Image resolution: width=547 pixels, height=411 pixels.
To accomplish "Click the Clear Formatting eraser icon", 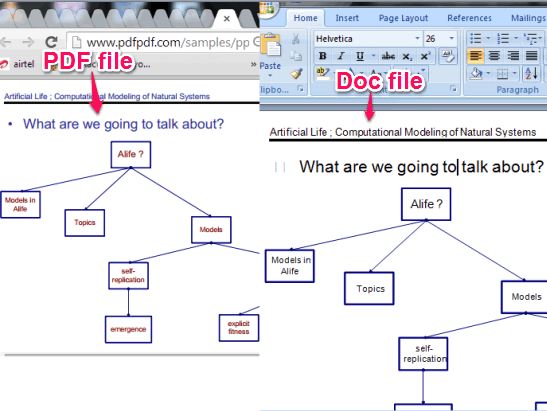I will tap(448, 56).
